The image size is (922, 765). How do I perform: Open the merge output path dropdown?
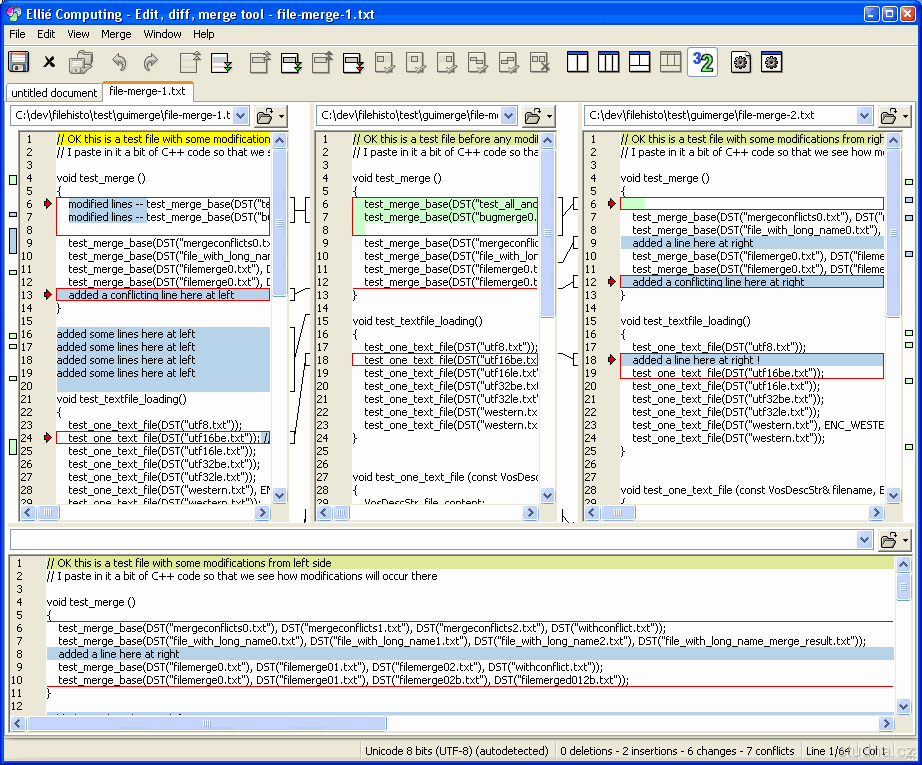point(865,540)
